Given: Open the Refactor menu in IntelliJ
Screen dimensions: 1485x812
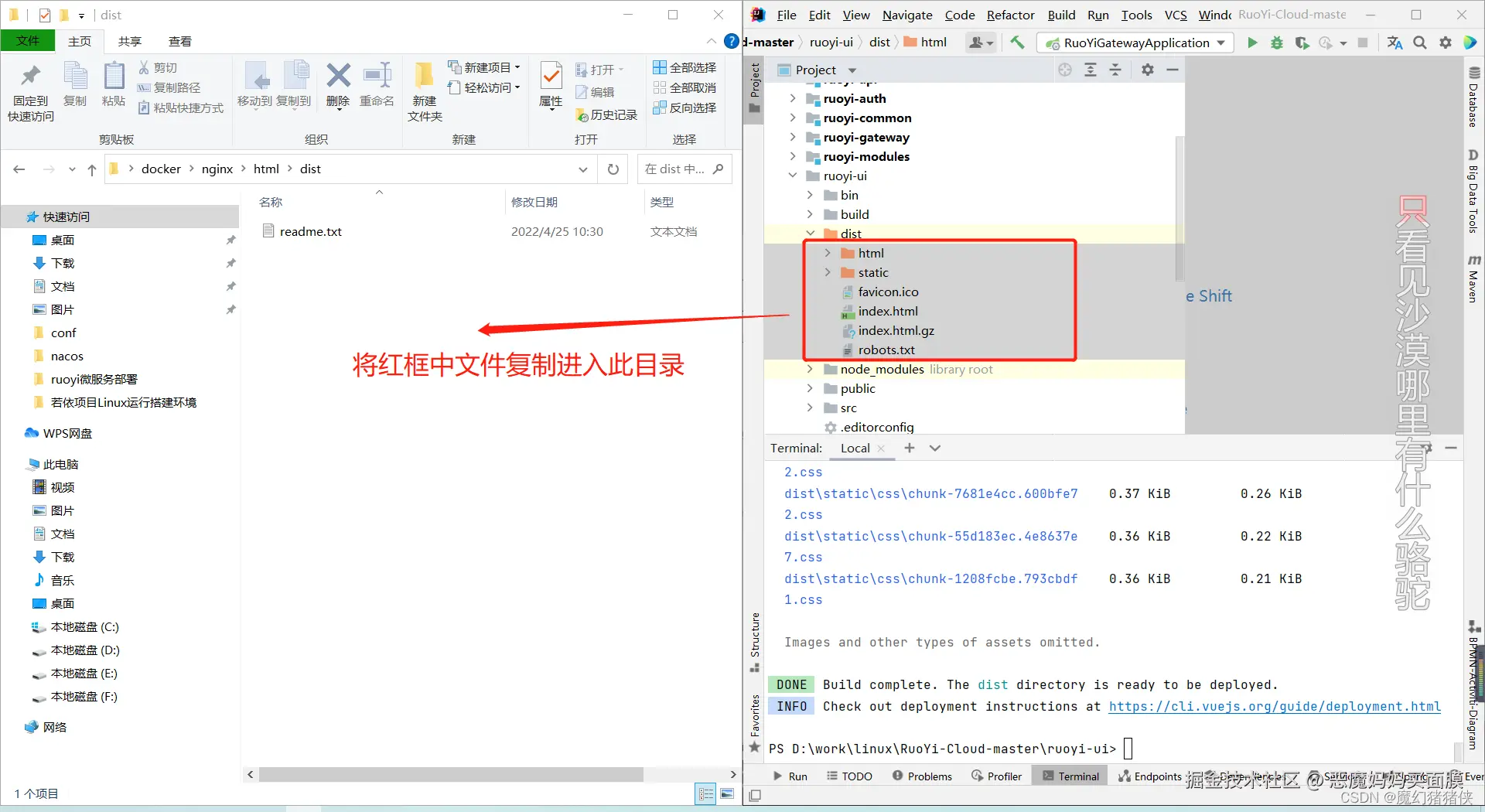Looking at the screenshot, I should (x=1010, y=15).
